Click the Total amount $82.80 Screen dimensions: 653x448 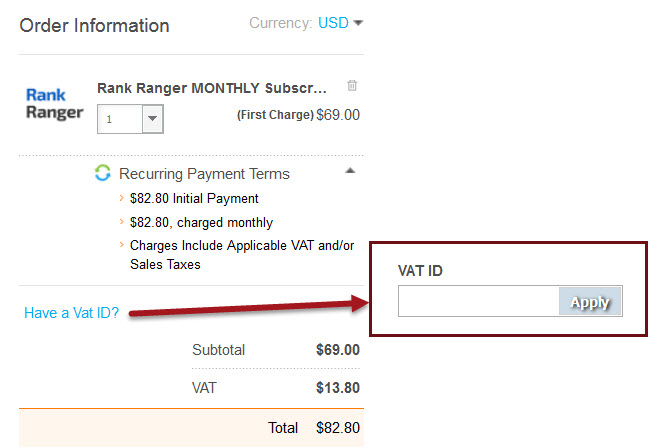click(x=337, y=428)
